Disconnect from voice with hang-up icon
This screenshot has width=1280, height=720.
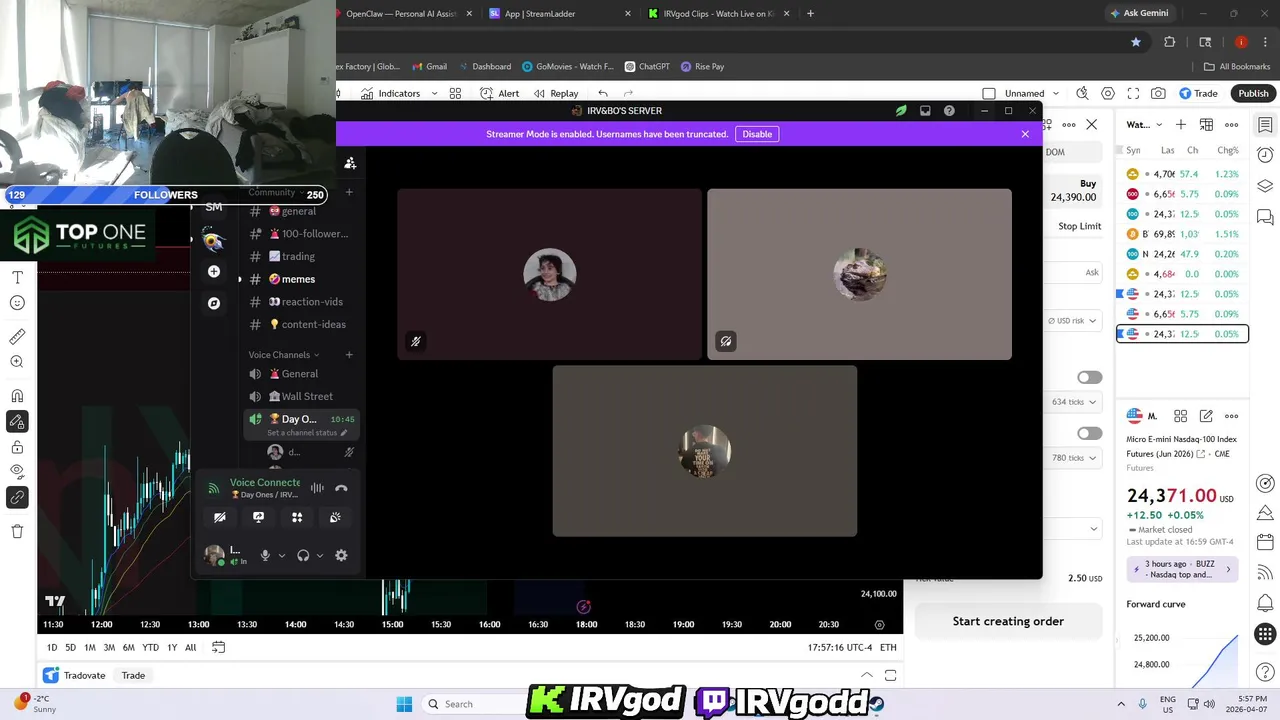coord(341,488)
